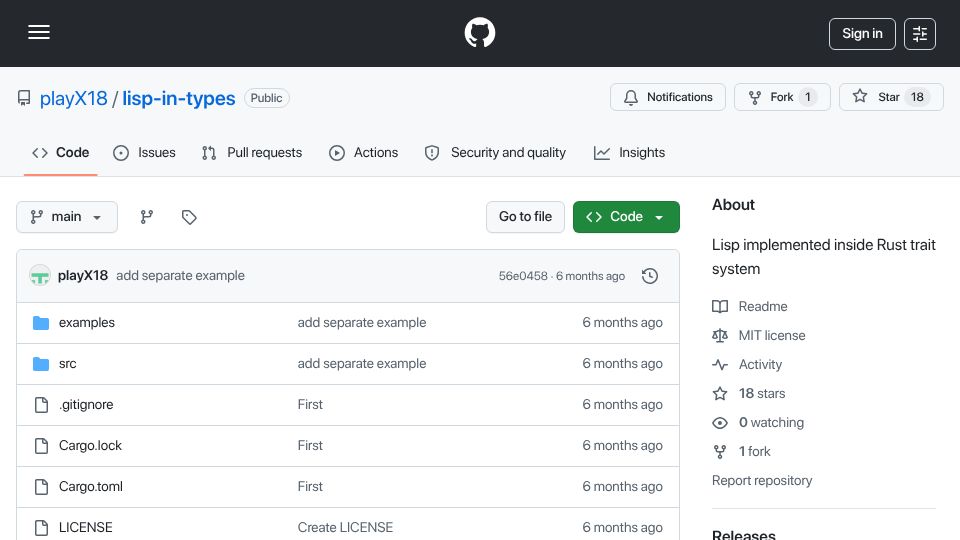
Task: Open the MIT license link
Action: click(x=759, y=336)
